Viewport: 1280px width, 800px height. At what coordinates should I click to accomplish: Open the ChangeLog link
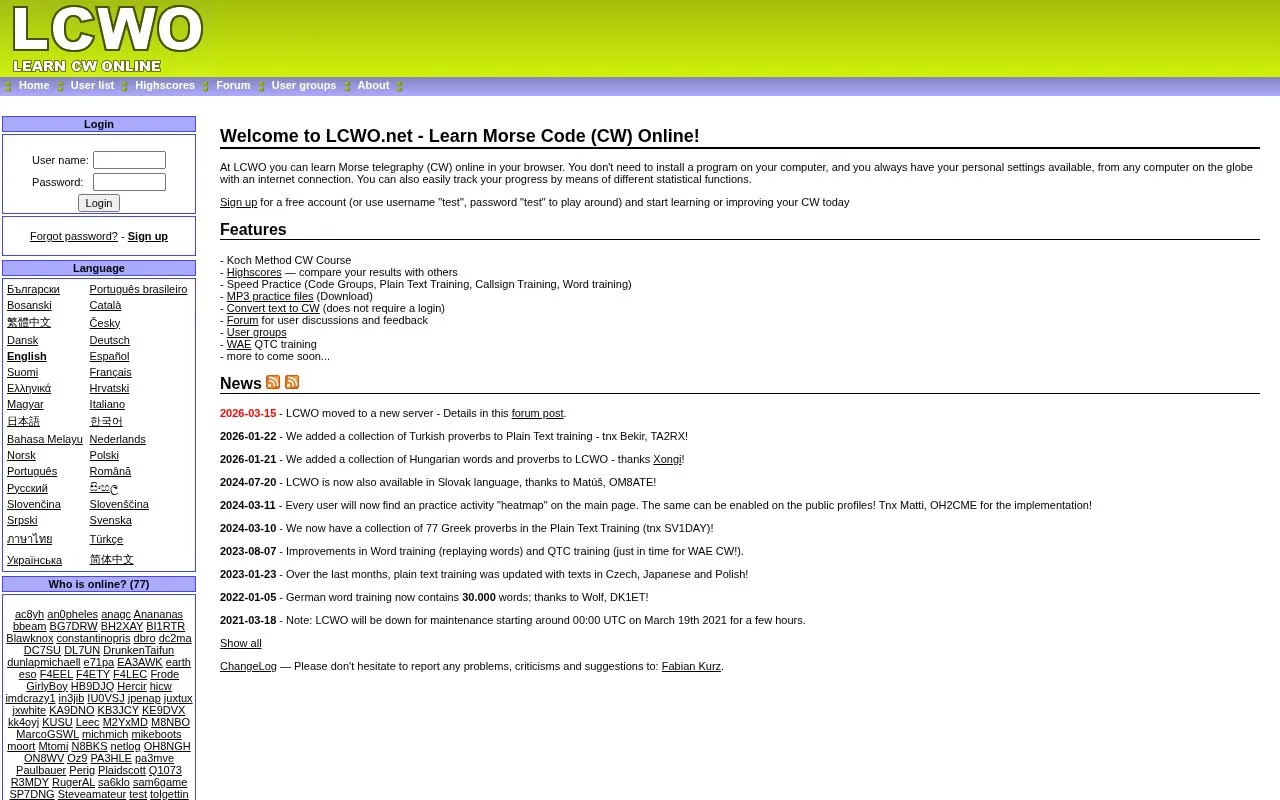click(x=248, y=666)
